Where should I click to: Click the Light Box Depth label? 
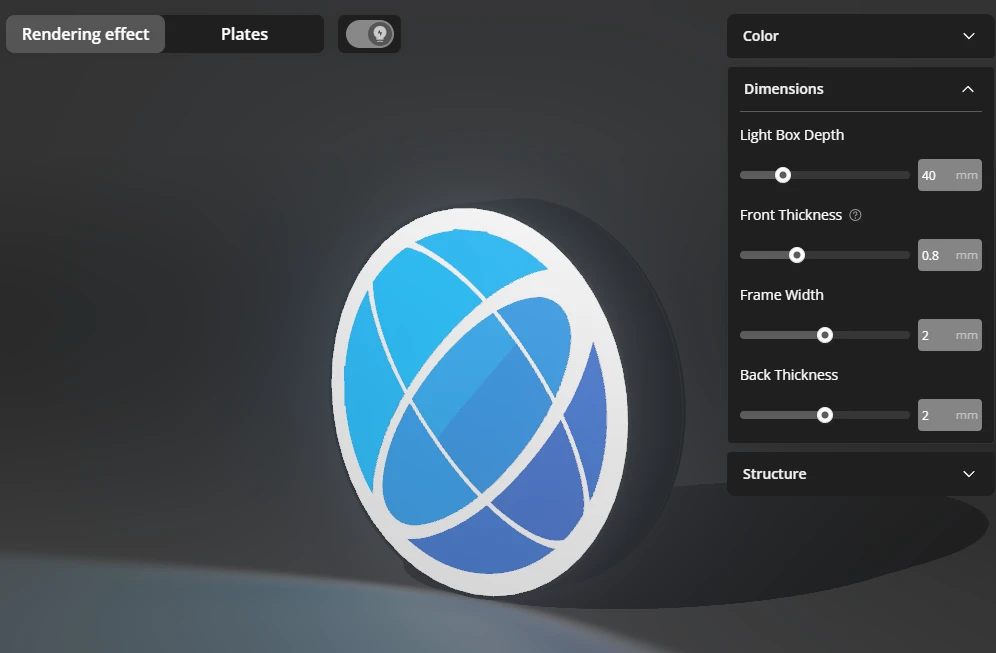point(792,135)
